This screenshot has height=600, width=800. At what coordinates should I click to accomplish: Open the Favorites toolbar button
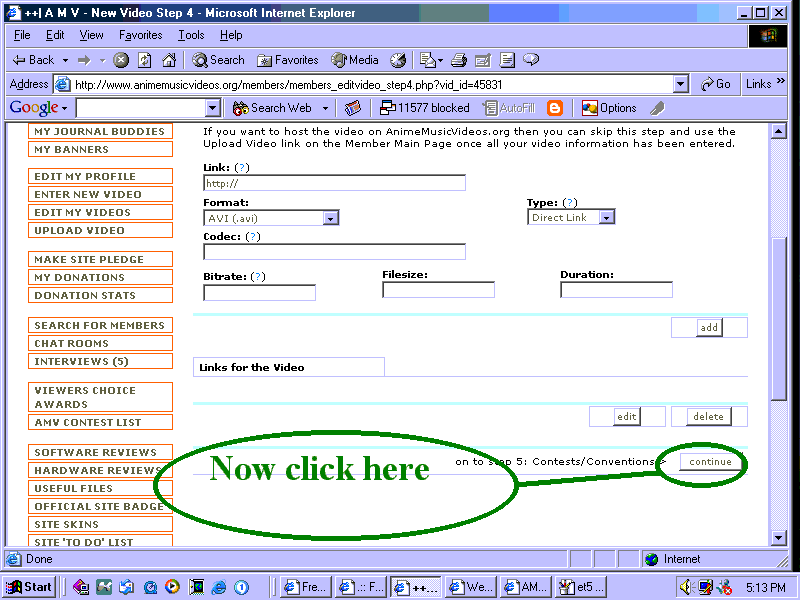[x=287, y=60]
